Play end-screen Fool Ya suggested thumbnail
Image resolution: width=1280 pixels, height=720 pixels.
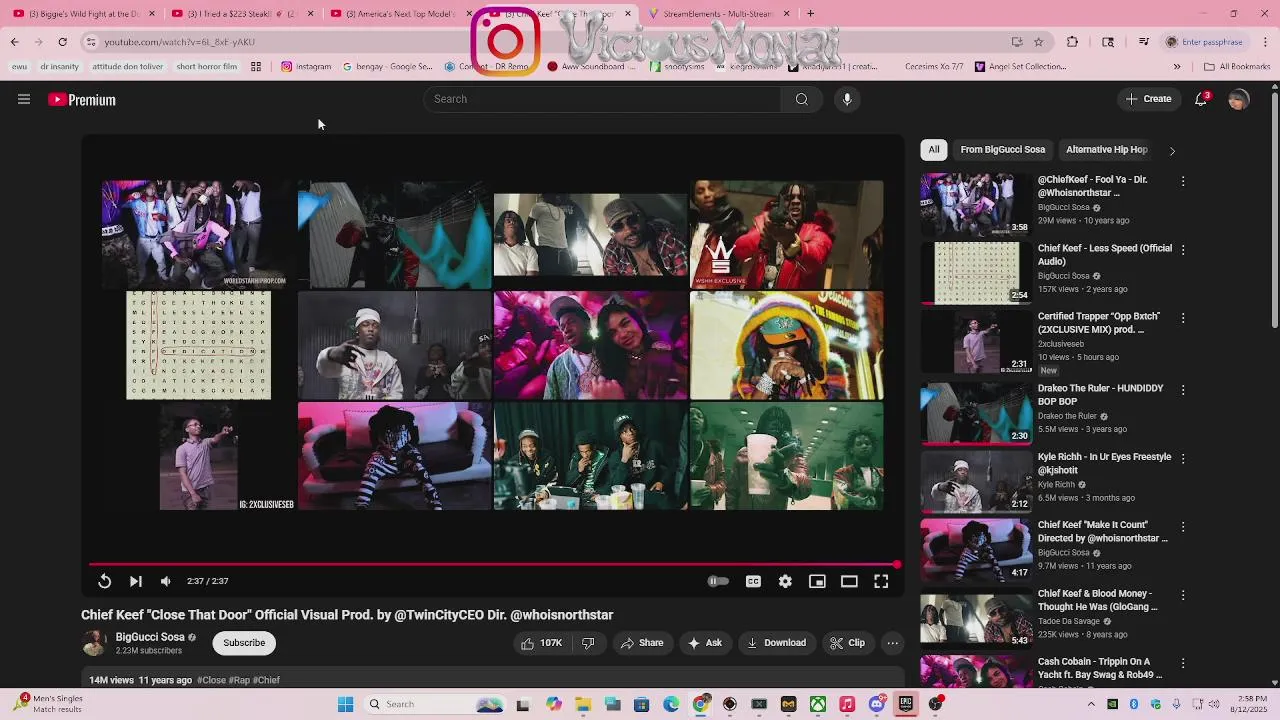(x=198, y=235)
